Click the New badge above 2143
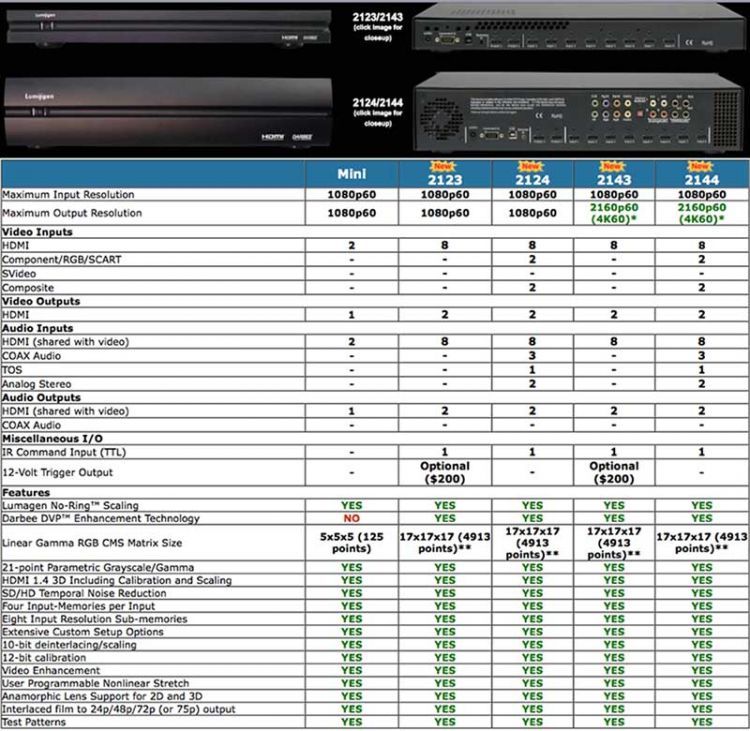The height and width of the screenshot is (731, 750). 613,166
